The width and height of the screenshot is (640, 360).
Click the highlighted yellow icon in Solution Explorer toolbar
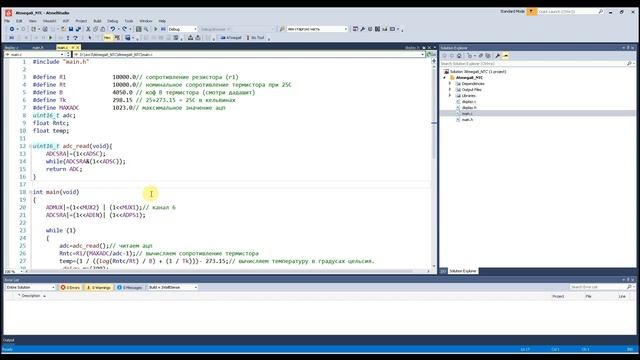[506, 56]
